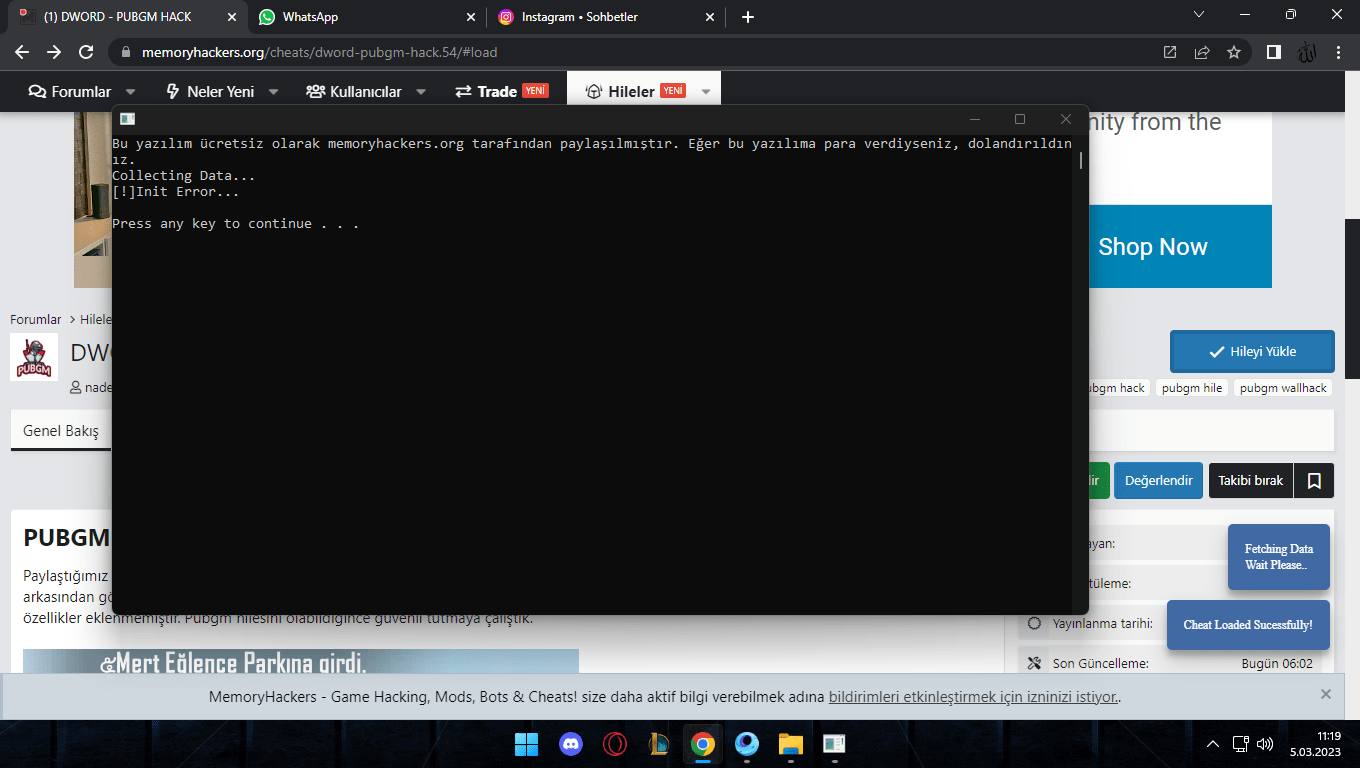Screen dimensions: 1360x768
Task: Click the Hileyi Yükle button
Action: [x=1252, y=351]
